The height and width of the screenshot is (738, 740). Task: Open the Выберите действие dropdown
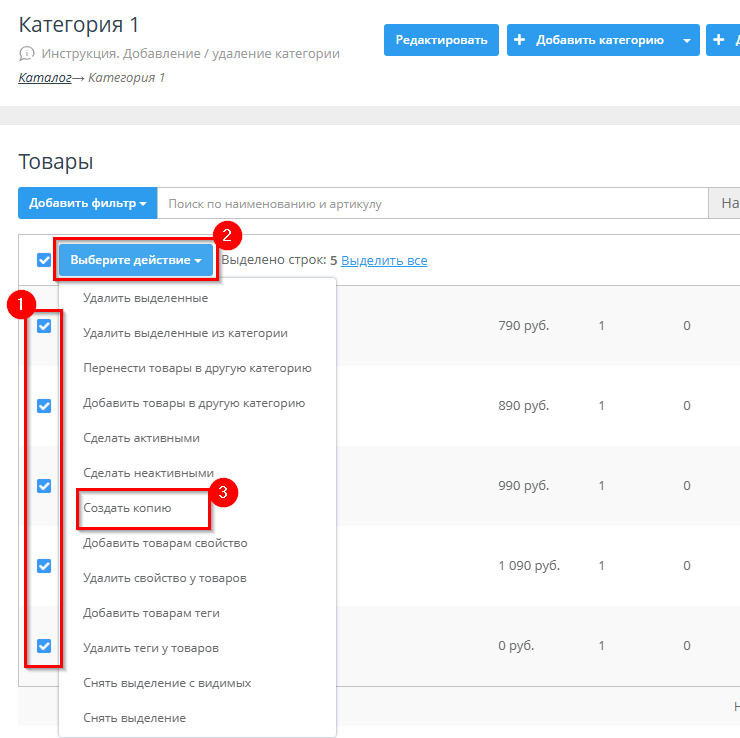tap(136, 260)
